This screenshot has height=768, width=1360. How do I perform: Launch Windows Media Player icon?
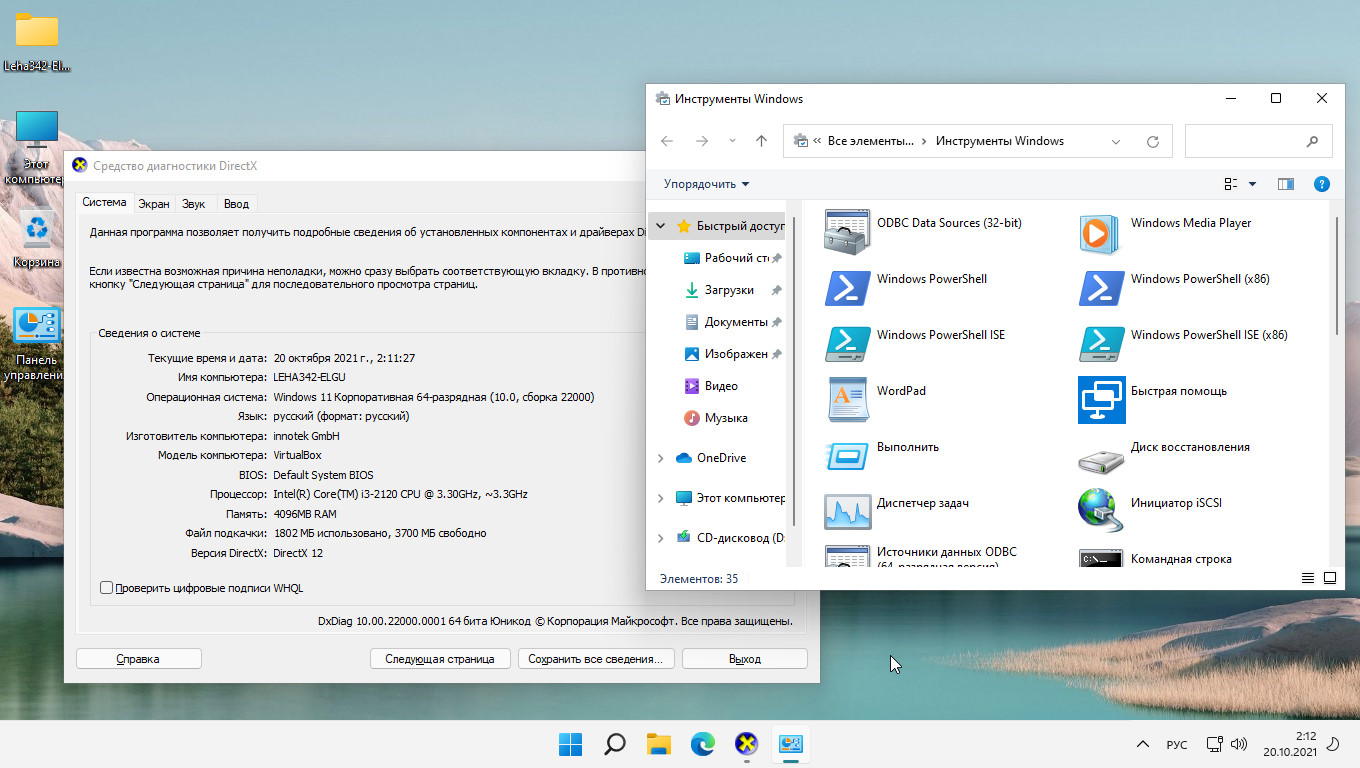(1101, 232)
